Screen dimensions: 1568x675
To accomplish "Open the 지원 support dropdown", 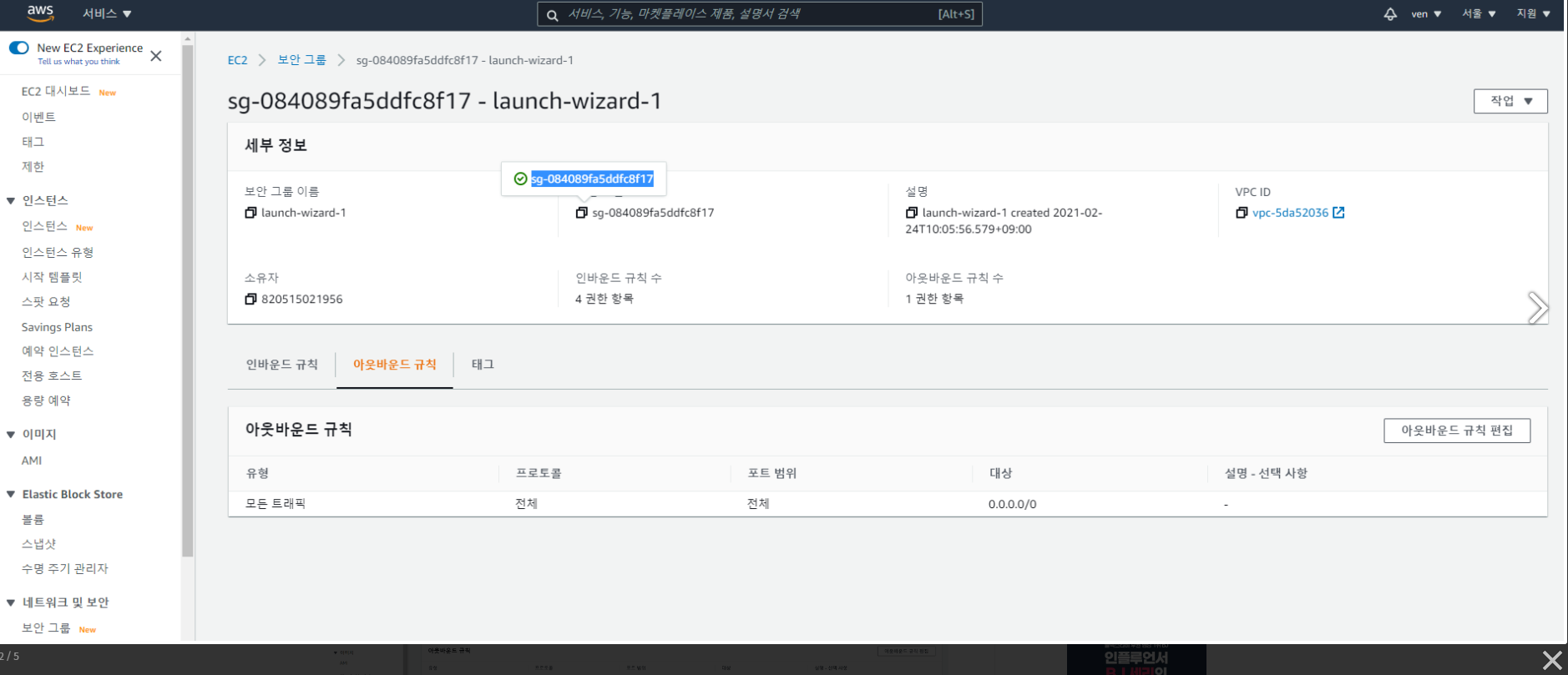I will [1534, 14].
